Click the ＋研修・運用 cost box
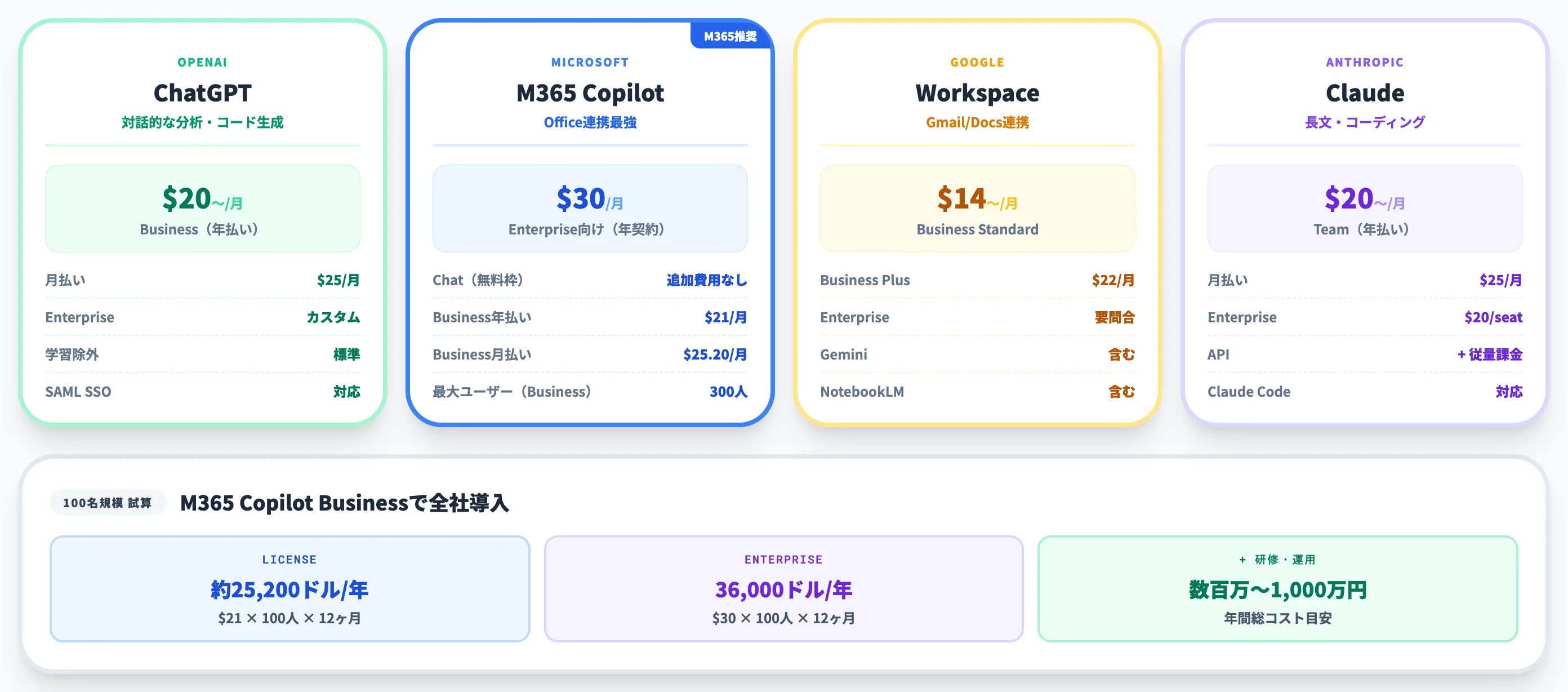1568x692 pixels. click(1277, 588)
